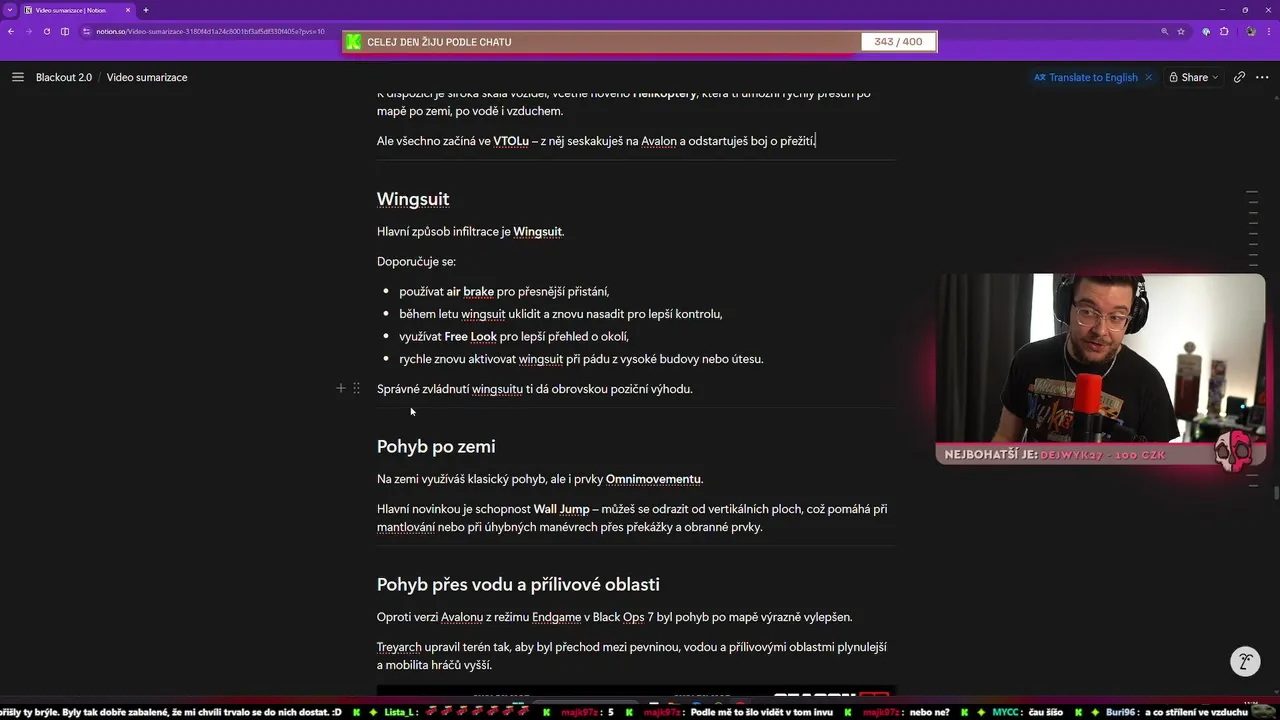
Task: Click the underlined Treyarch word
Action: coord(399,647)
